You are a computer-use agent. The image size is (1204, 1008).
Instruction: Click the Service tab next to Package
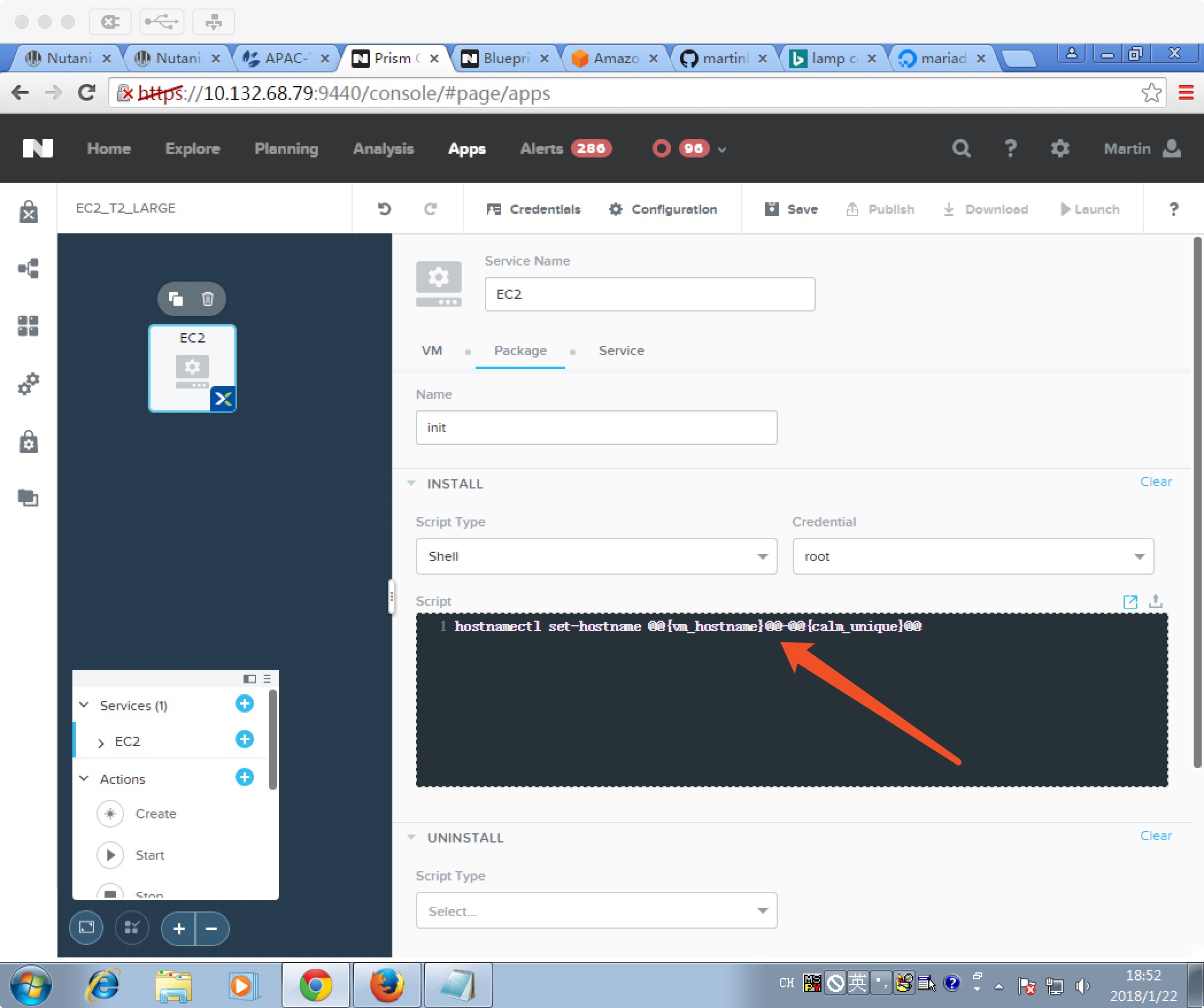(621, 350)
